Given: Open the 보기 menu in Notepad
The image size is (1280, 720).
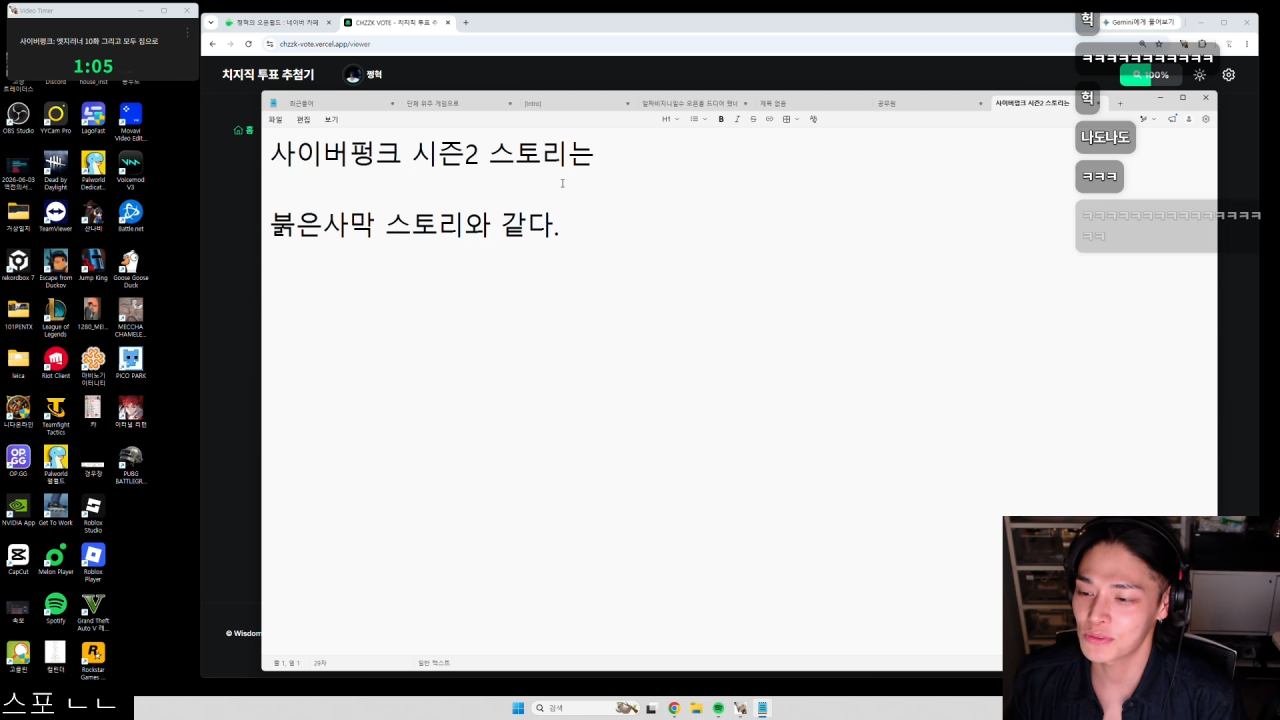Looking at the screenshot, I should (x=331, y=119).
